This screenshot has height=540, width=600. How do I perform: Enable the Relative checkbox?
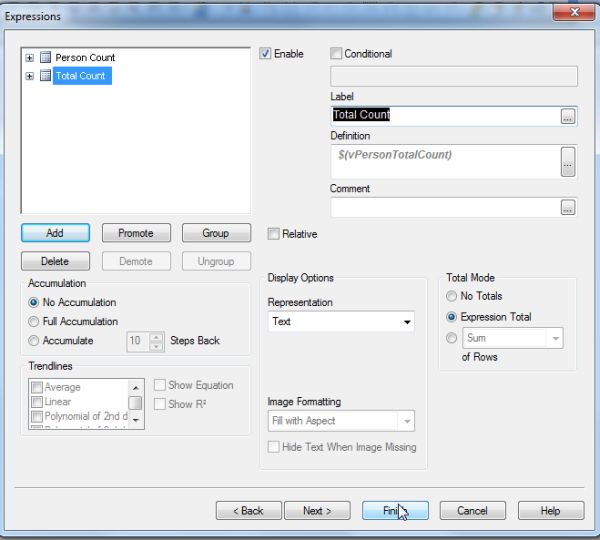pos(273,234)
